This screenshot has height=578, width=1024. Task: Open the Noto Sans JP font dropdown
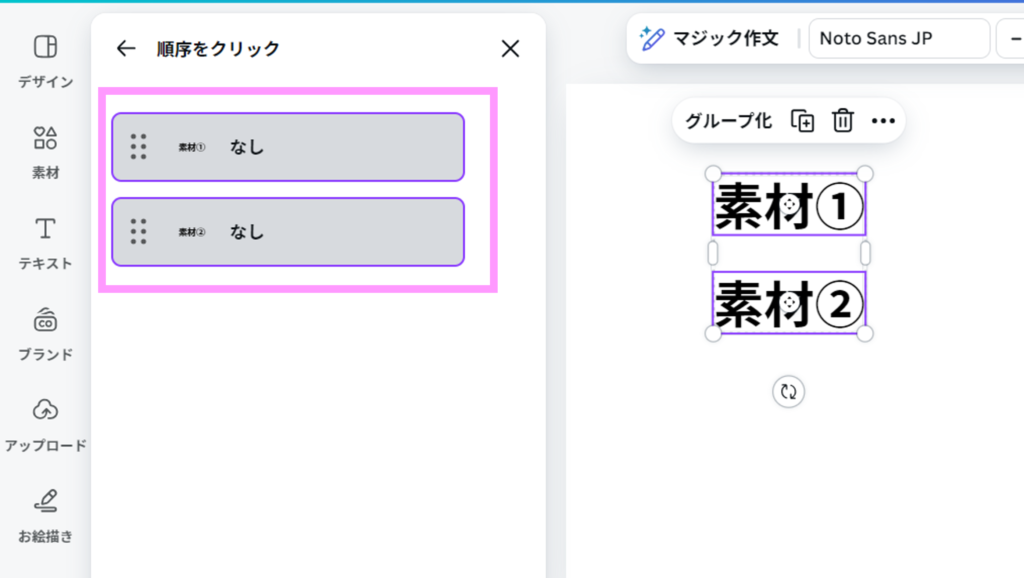pyautogui.click(x=898, y=39)
